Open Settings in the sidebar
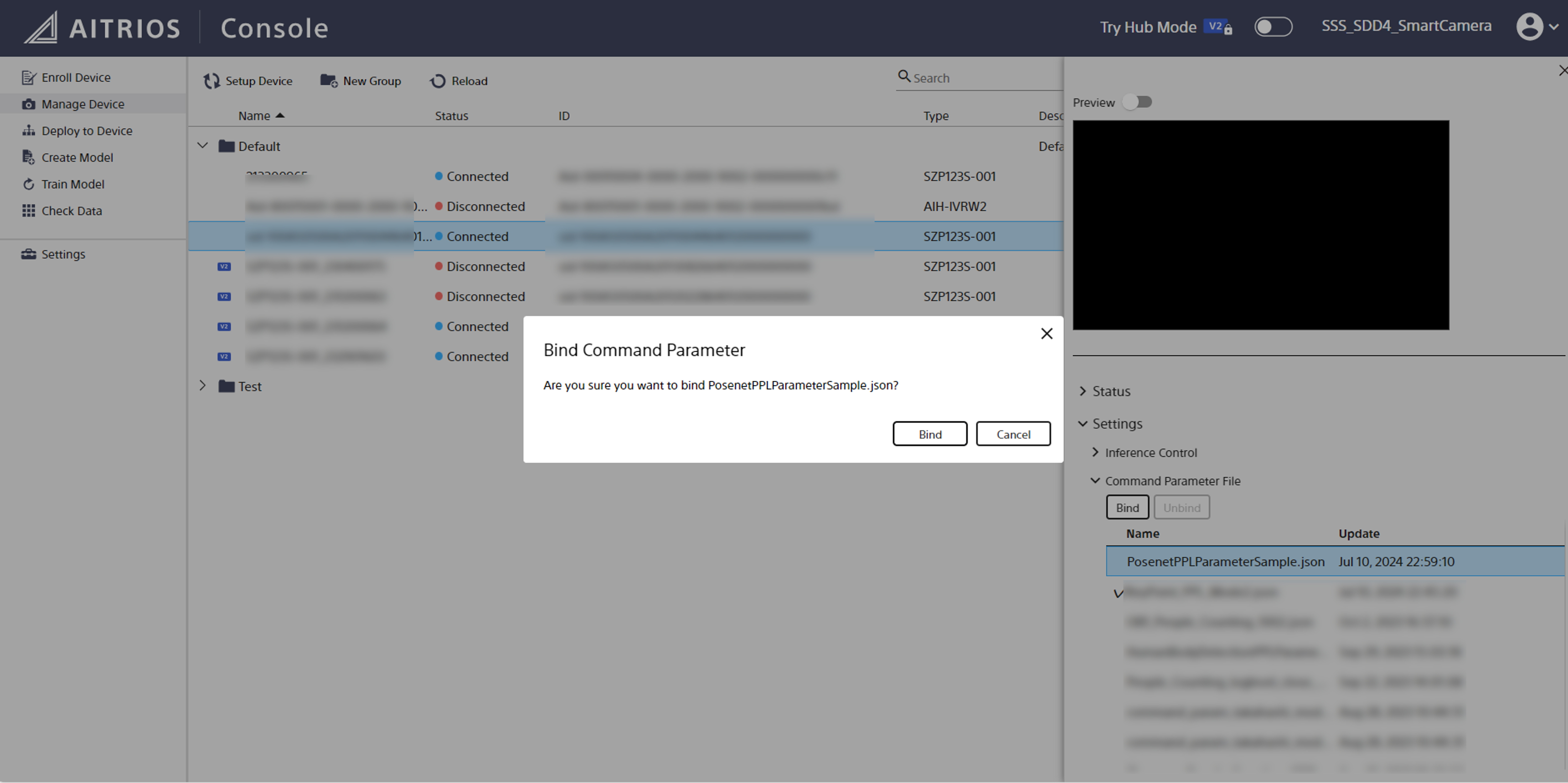 point(63,254)
